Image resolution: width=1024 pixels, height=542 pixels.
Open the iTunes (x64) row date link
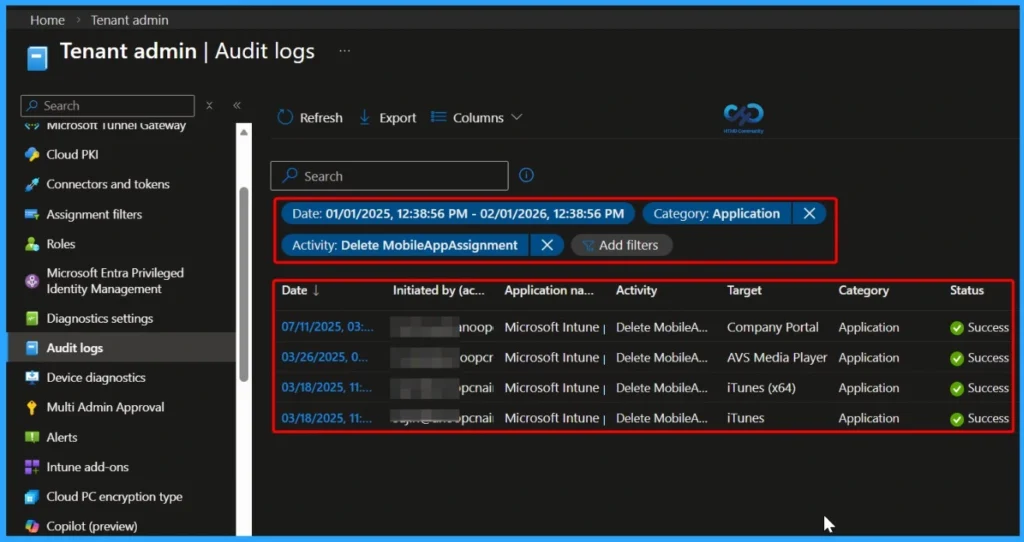pyautogui.click(x=327, y=387)
